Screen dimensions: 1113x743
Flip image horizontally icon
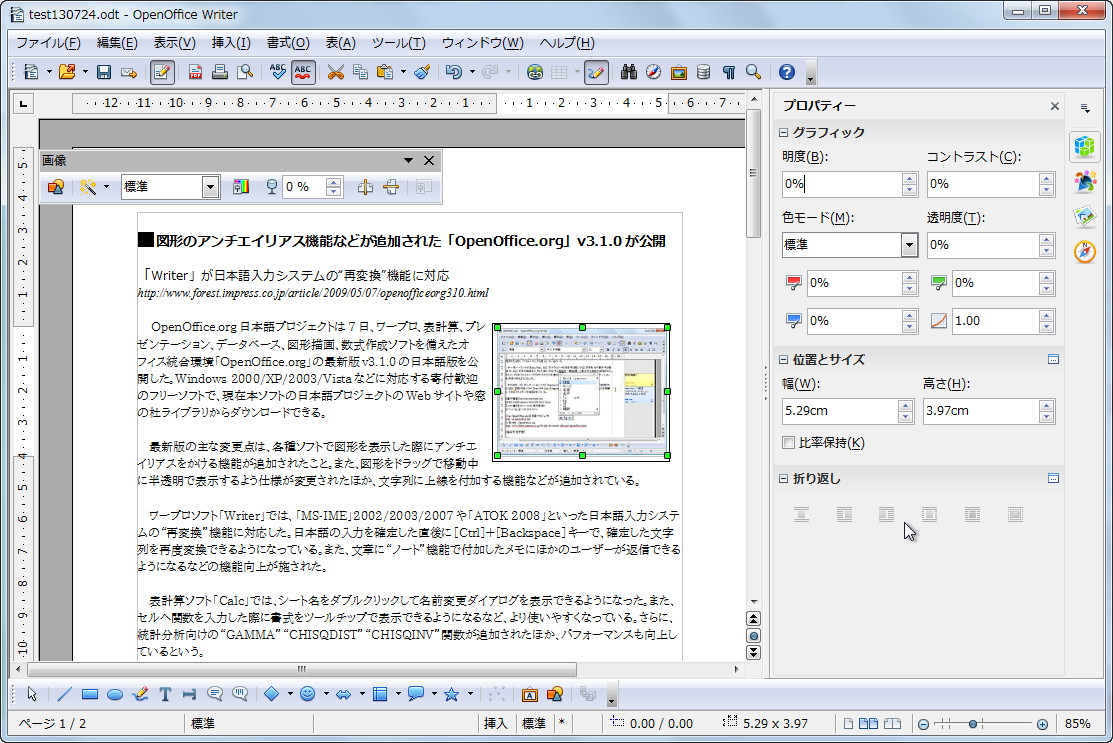click(365, 187)
